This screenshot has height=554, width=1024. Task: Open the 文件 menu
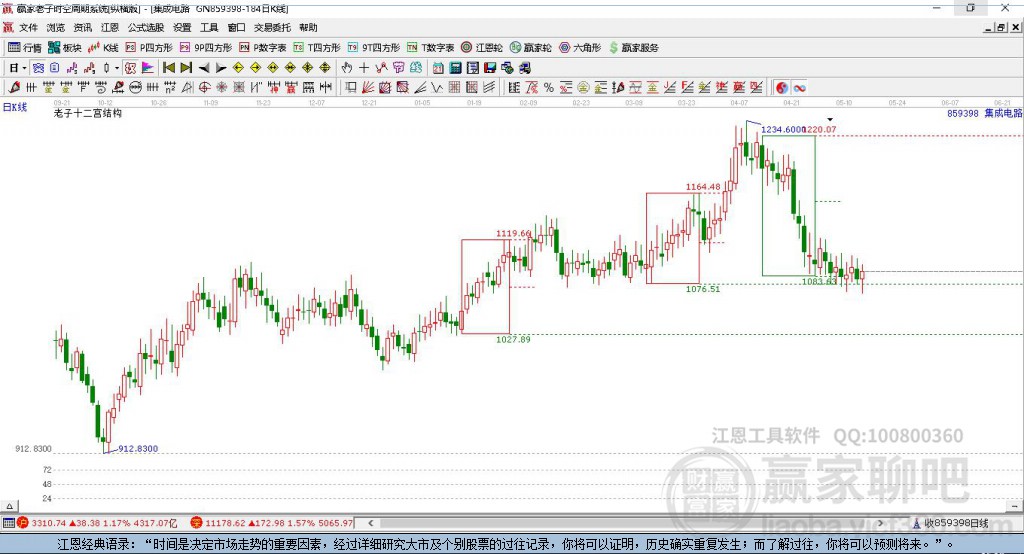(28, 27)
